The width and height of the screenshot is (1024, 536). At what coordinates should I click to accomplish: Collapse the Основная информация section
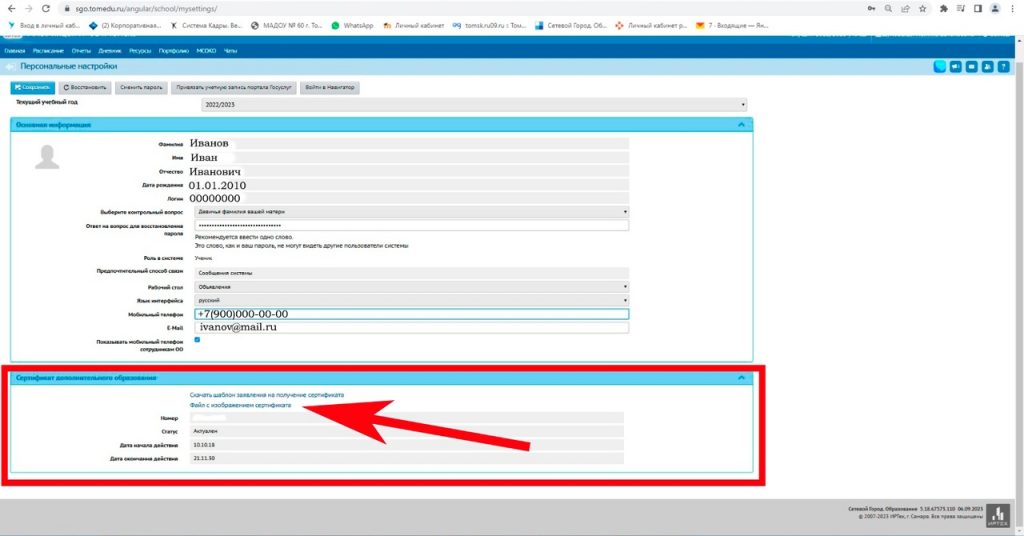[741, 125]
